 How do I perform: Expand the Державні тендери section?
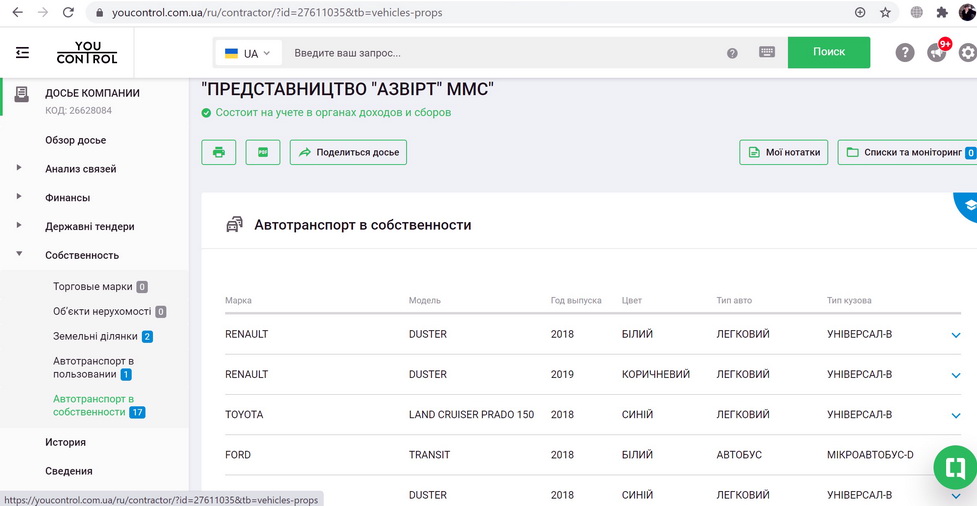pyautogui.click(x=19, y=225)
